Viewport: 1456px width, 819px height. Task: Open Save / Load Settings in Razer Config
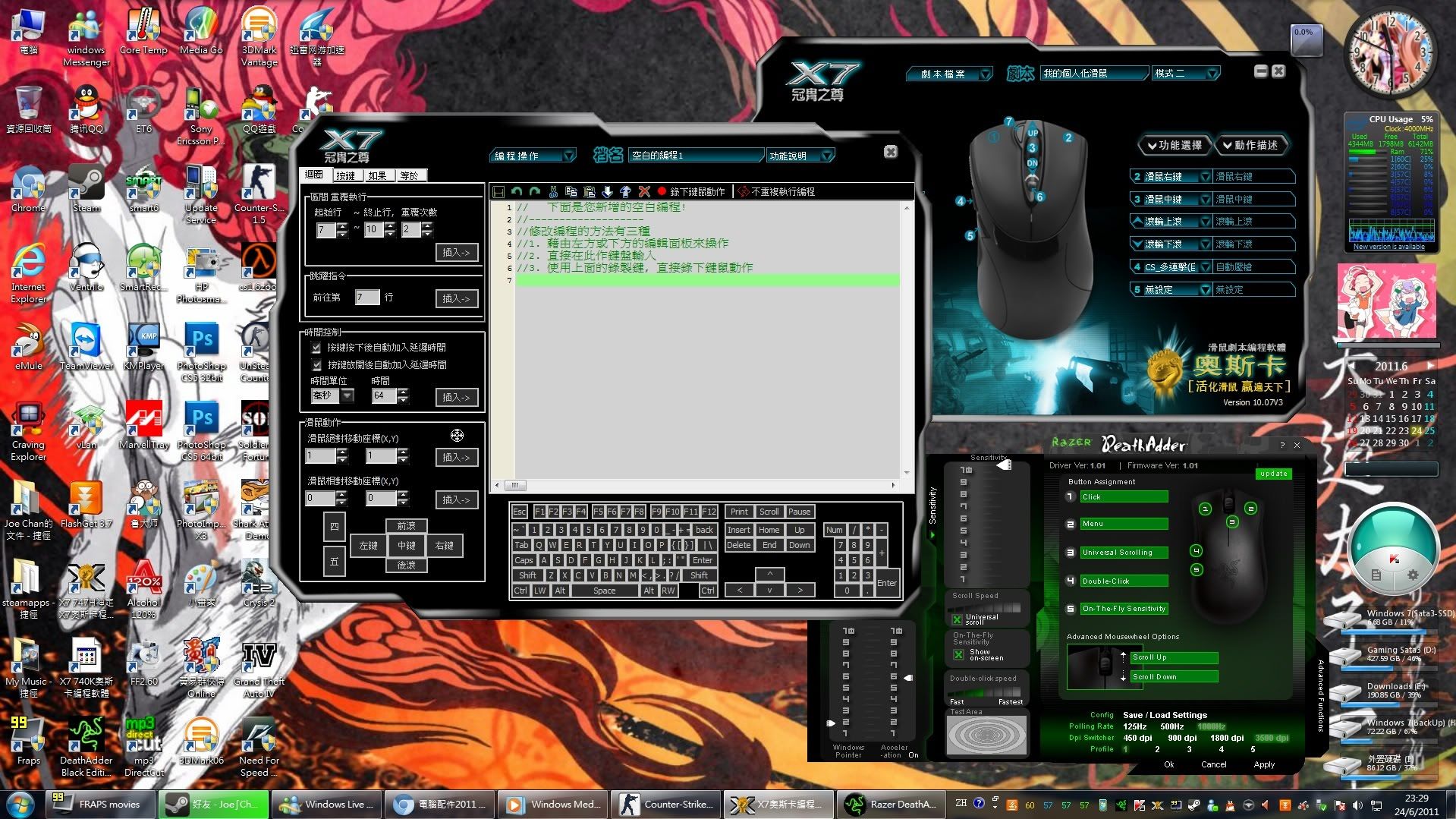(x=1165, y=715)
